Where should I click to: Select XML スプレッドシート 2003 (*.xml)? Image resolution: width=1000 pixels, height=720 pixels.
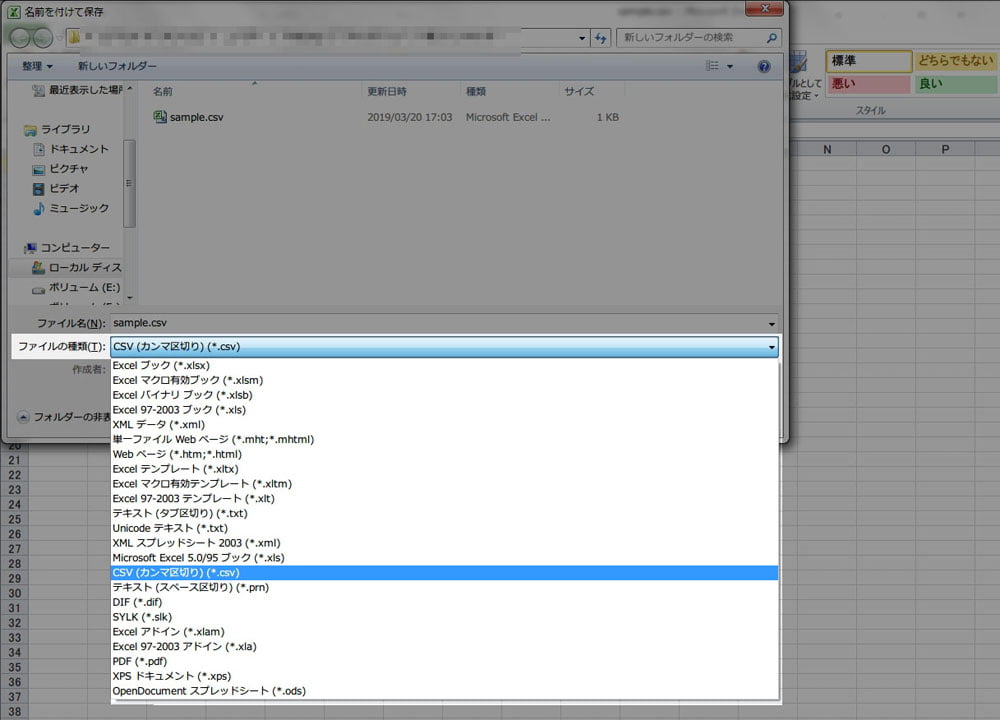pyautogui.click(x=445, y=543)
